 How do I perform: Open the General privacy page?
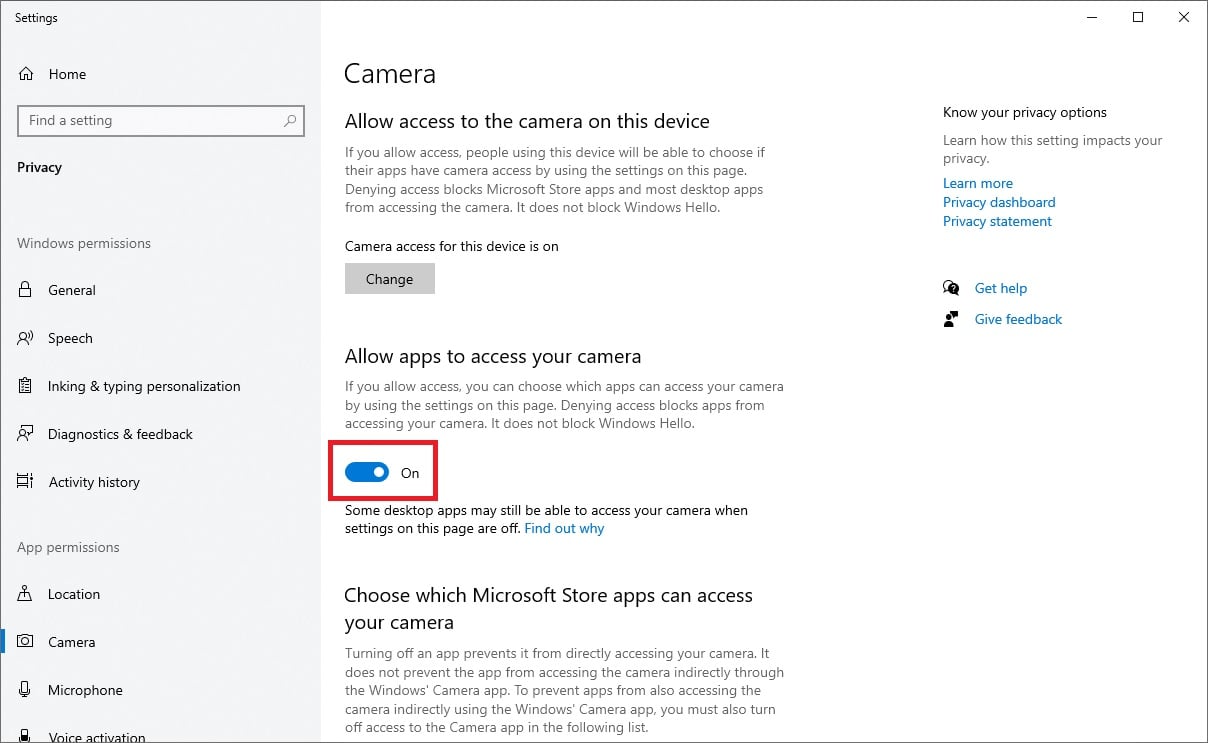pyautogui.click(x=72, y=290)
